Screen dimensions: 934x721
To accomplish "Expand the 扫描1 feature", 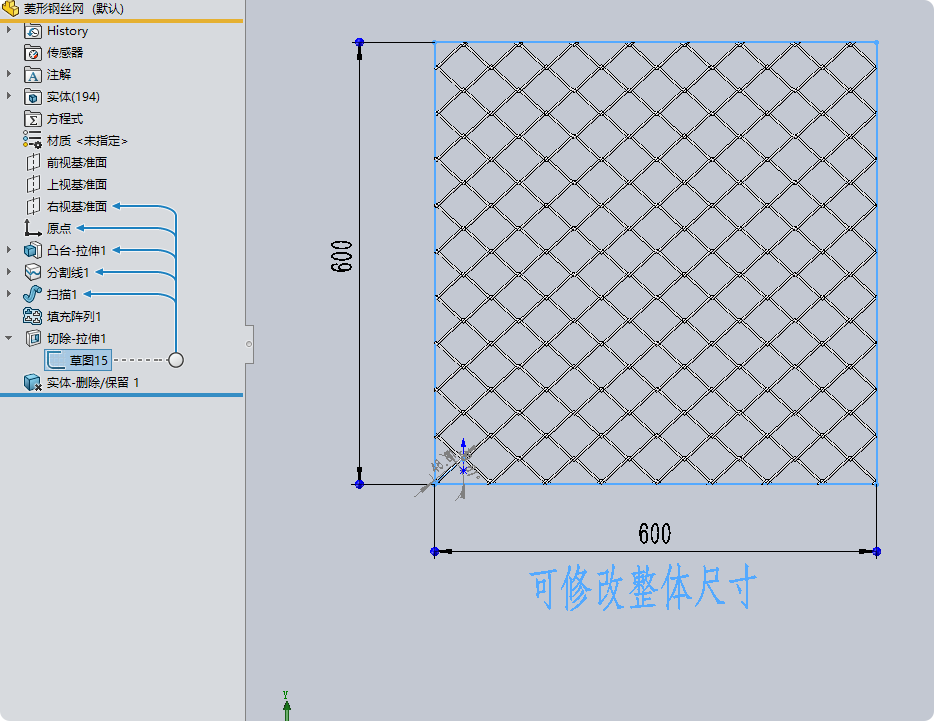I will 8,294.
